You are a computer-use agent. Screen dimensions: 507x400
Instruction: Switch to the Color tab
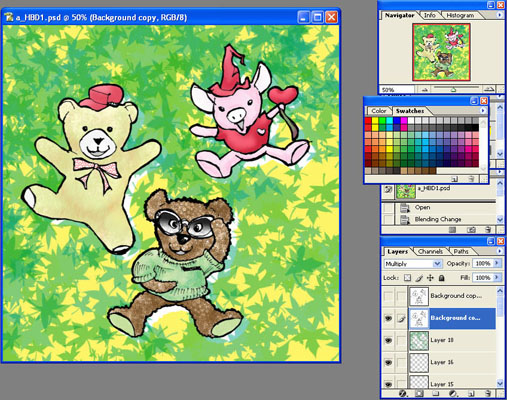[x=379, y=111]
